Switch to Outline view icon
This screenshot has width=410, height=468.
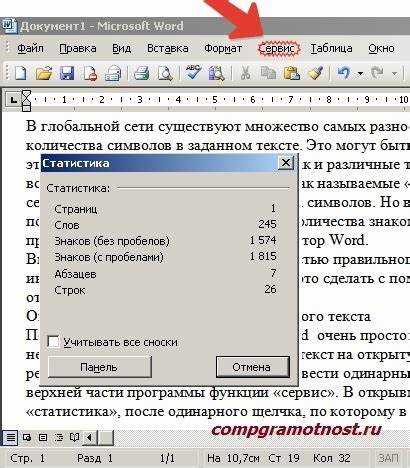pyautogui.click(x=59, y=437)
